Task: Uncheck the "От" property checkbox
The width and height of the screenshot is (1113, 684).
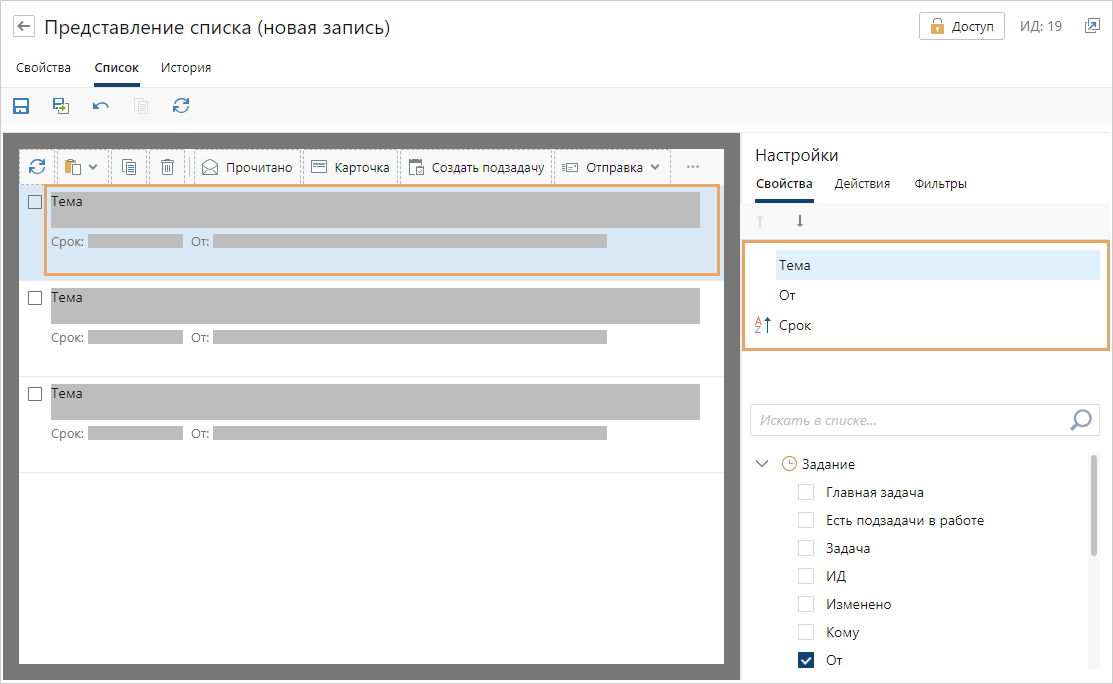Action: coord(806,660)
